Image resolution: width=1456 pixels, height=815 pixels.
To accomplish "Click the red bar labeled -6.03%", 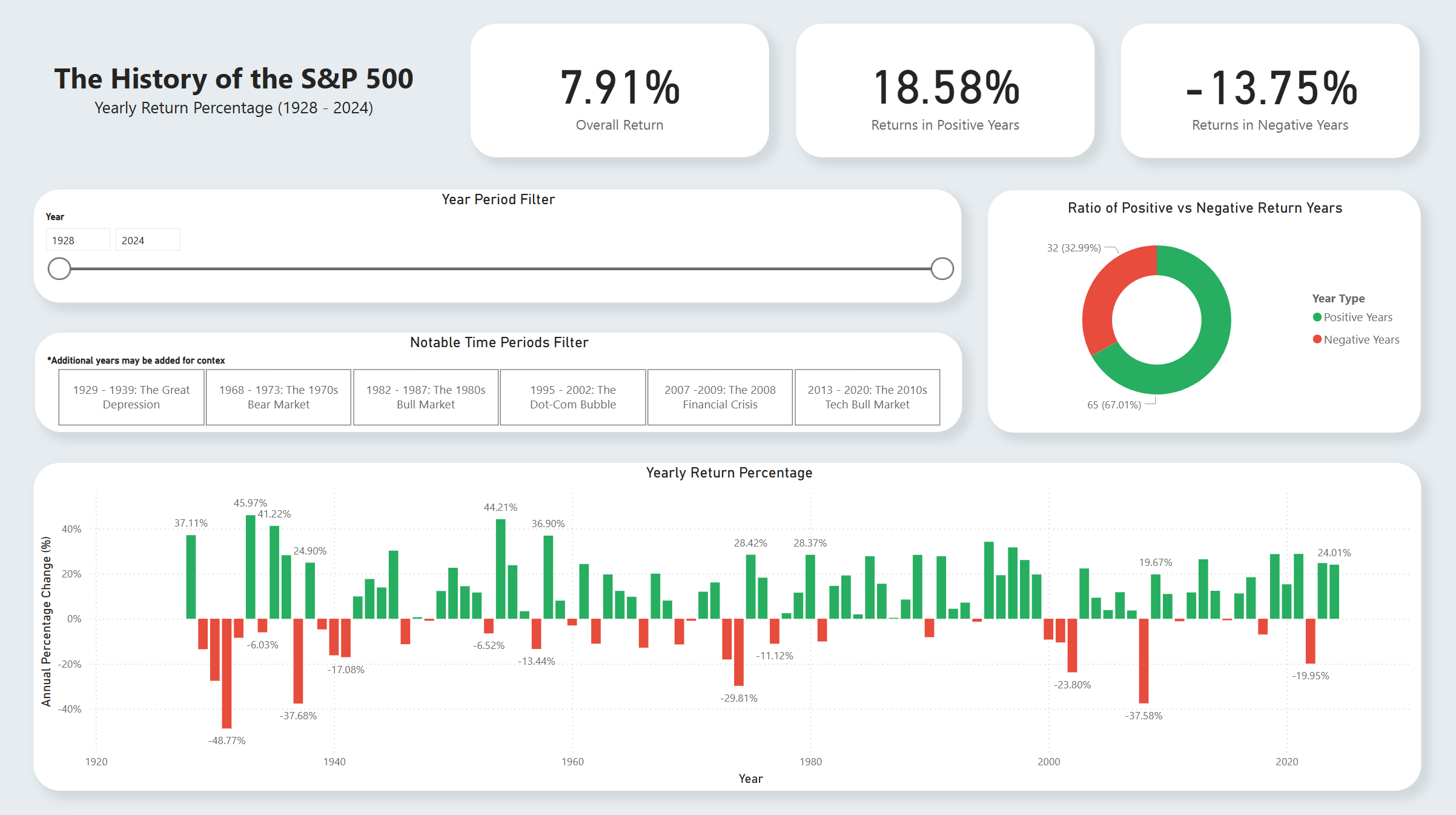I will [x=262, y=625].
